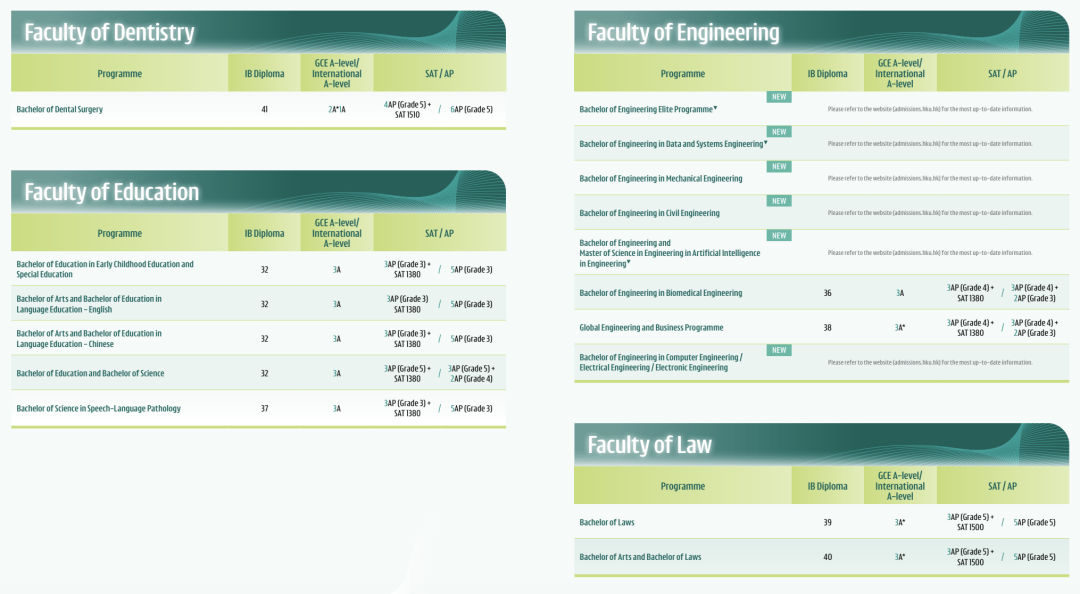1080x594 pixels.
Task: Click SAT / AP column header in Law table
Action: [x=1002, y=486]
